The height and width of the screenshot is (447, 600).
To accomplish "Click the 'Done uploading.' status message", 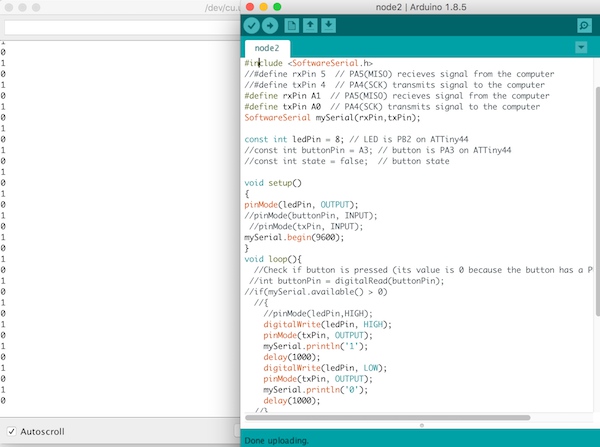I will (276, 441).
